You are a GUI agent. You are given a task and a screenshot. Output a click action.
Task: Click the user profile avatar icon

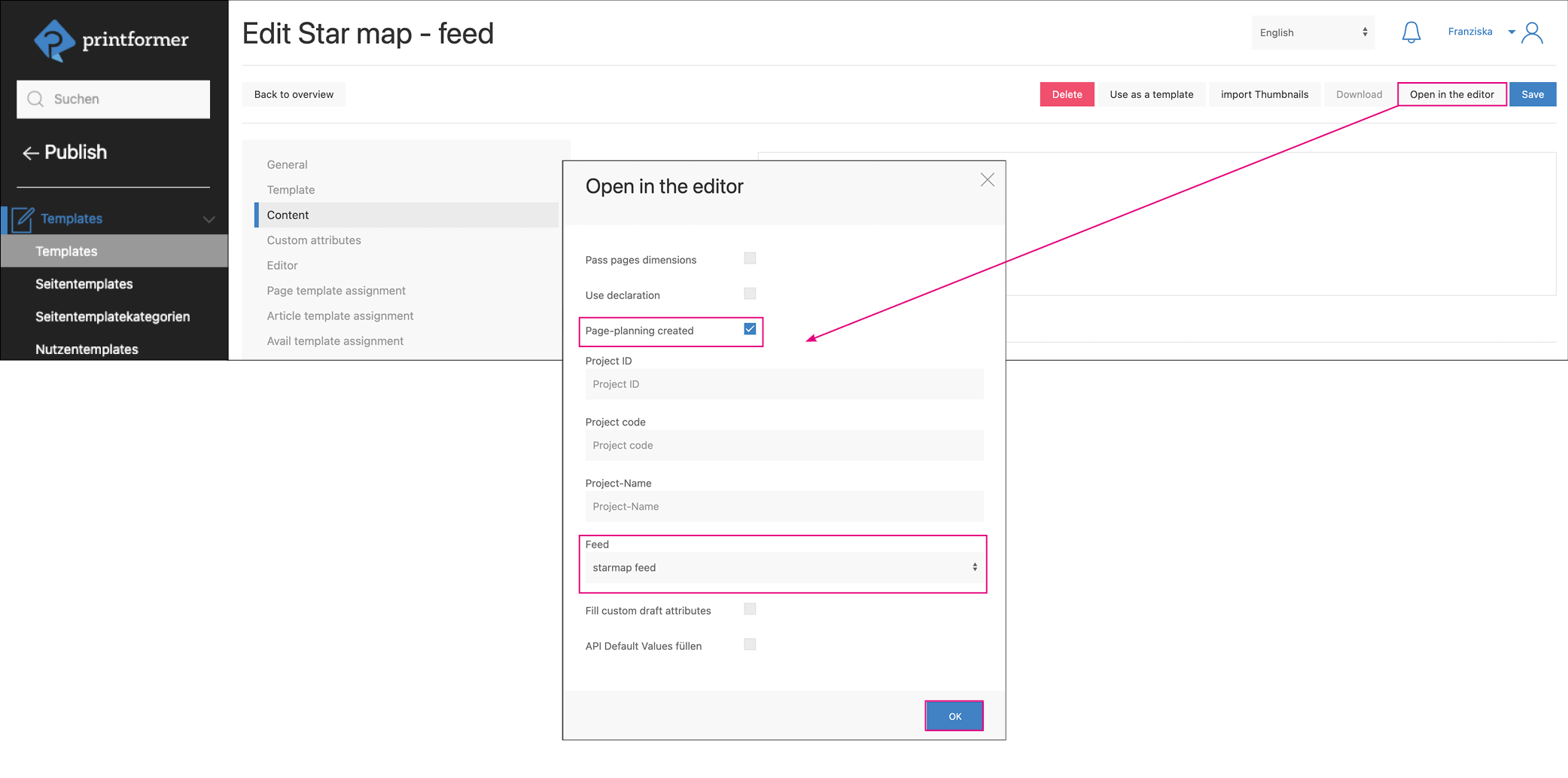click(1532, 33)
